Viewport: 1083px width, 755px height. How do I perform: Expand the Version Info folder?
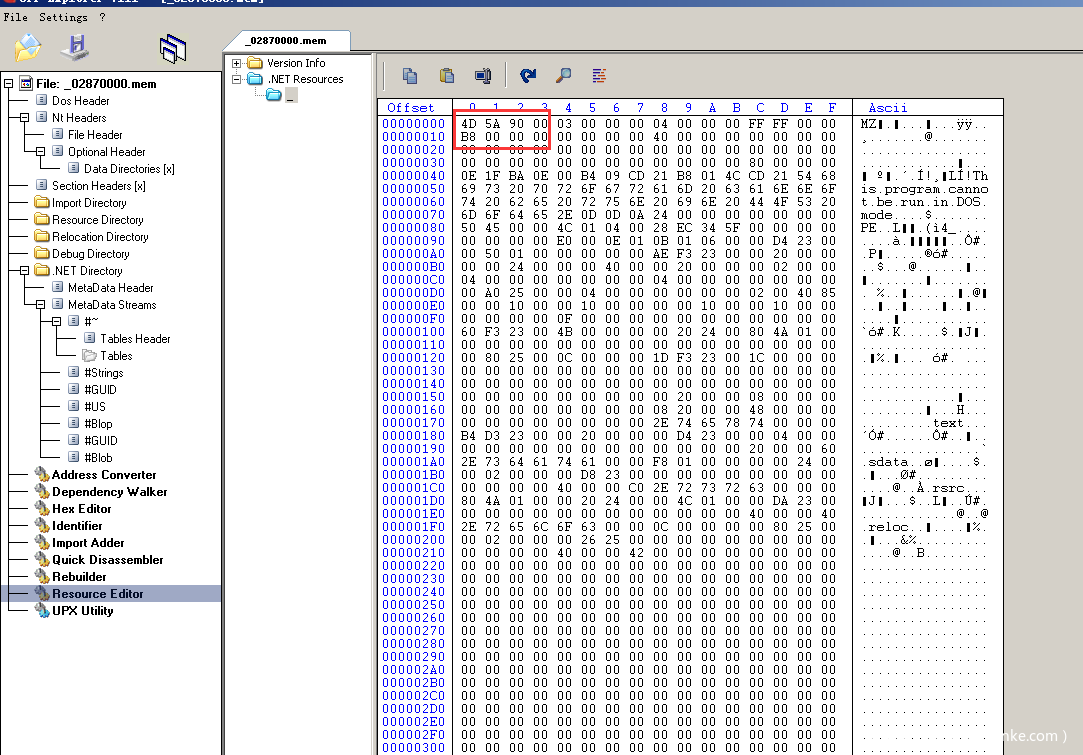pyautogui.click(x=237, y=63)
